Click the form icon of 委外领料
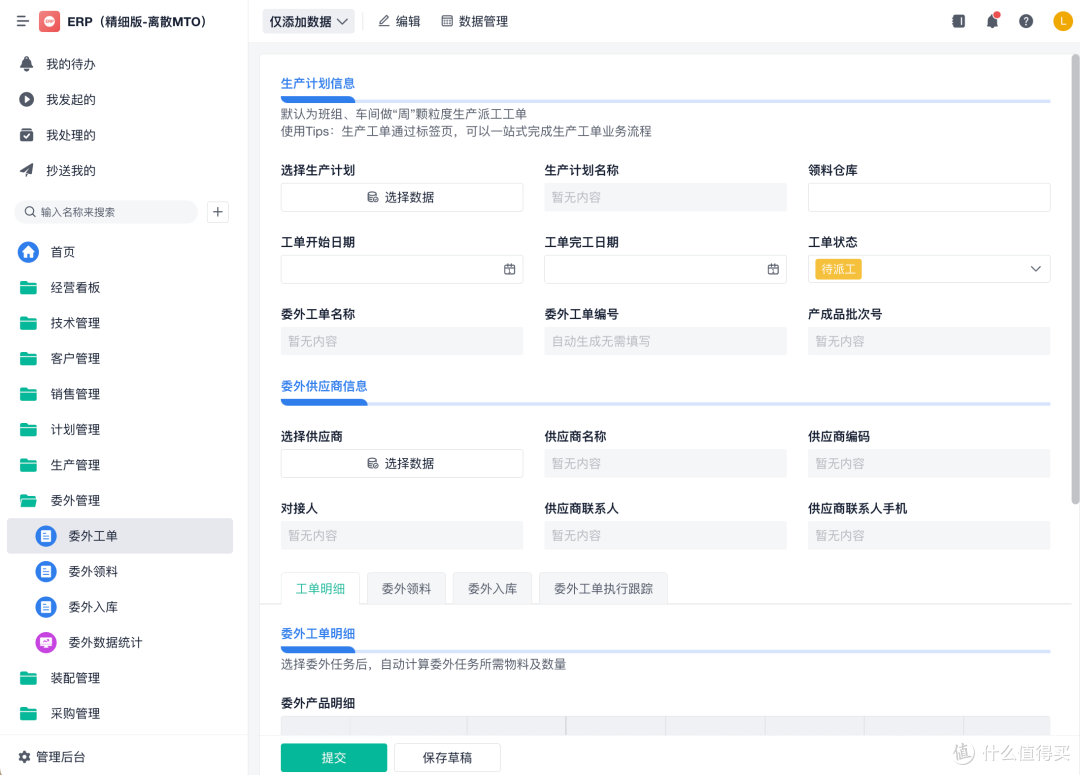Viewport: 1080px width, 775px height. [x=46, y=571]
